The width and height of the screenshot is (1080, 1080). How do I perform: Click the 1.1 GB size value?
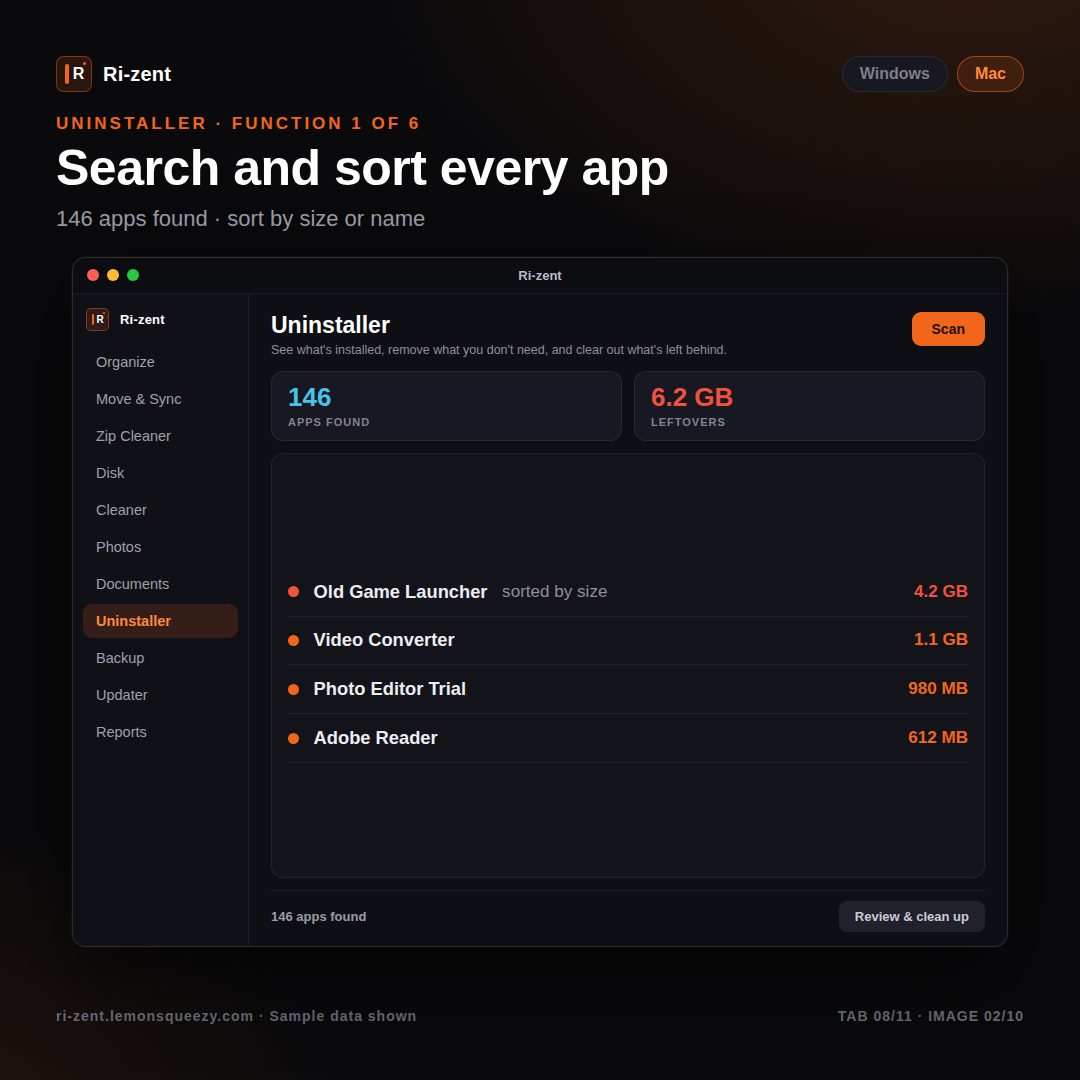[941, 639]
